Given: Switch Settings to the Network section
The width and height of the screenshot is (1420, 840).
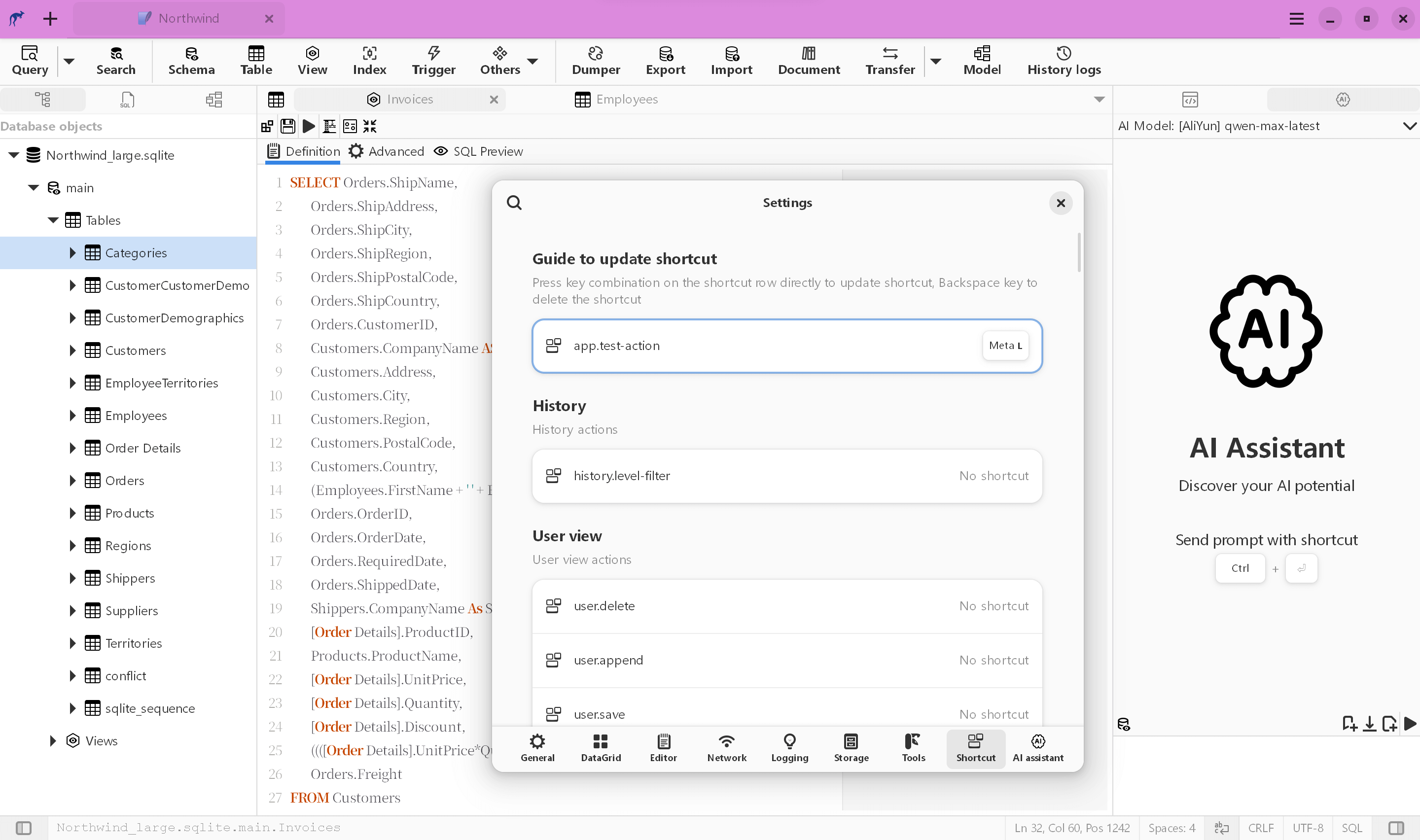Looking at the screenshot, I should pyautogui.click(x=727, y=747).
